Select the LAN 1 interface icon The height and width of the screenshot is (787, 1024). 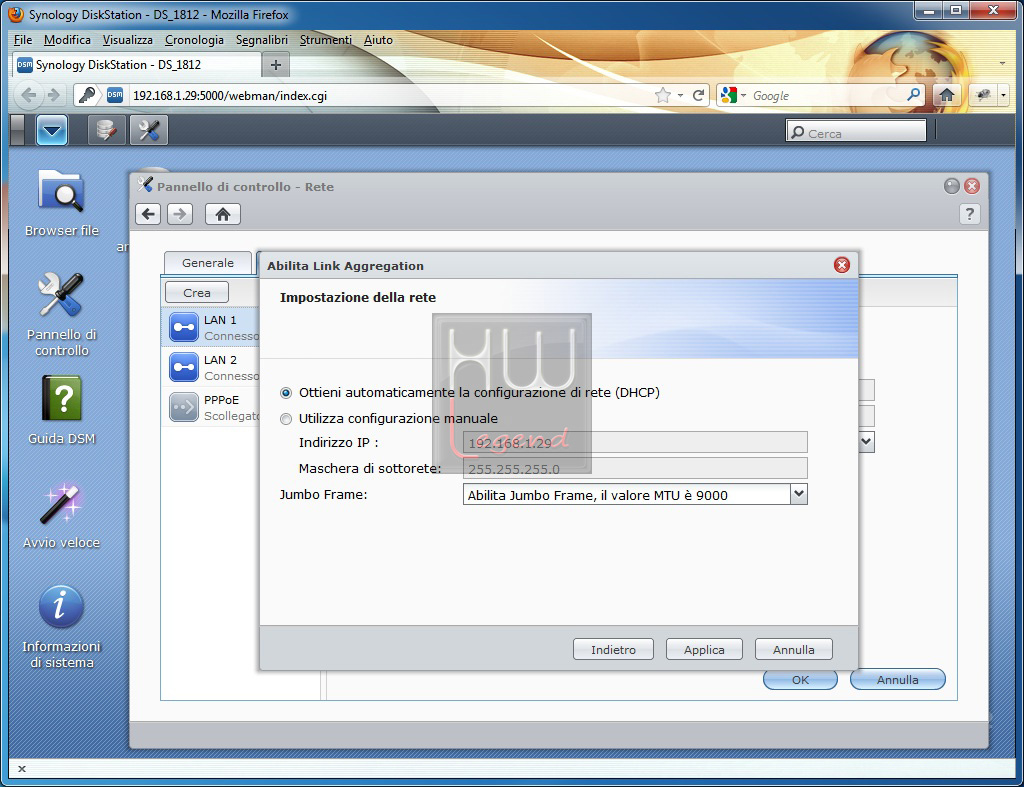[184, 327]
